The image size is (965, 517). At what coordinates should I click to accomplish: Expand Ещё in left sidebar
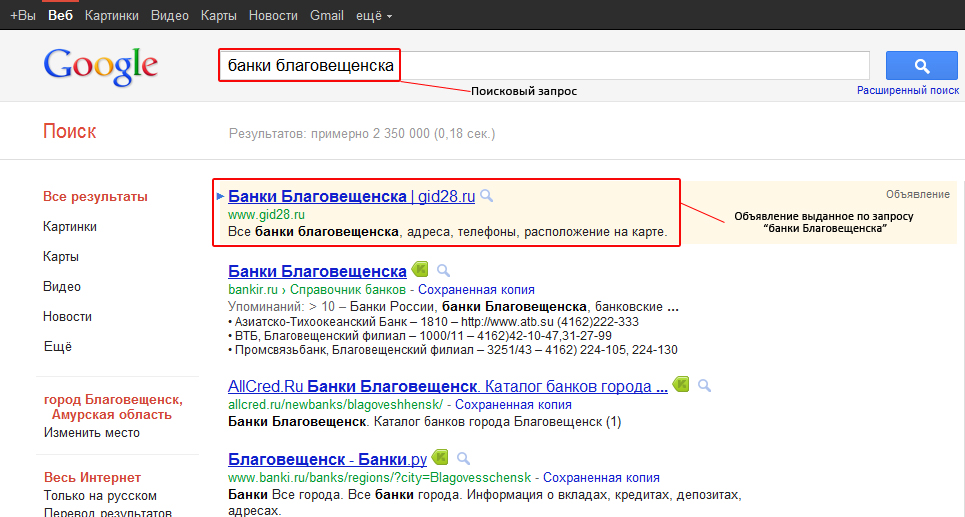(x=58, y=347)
